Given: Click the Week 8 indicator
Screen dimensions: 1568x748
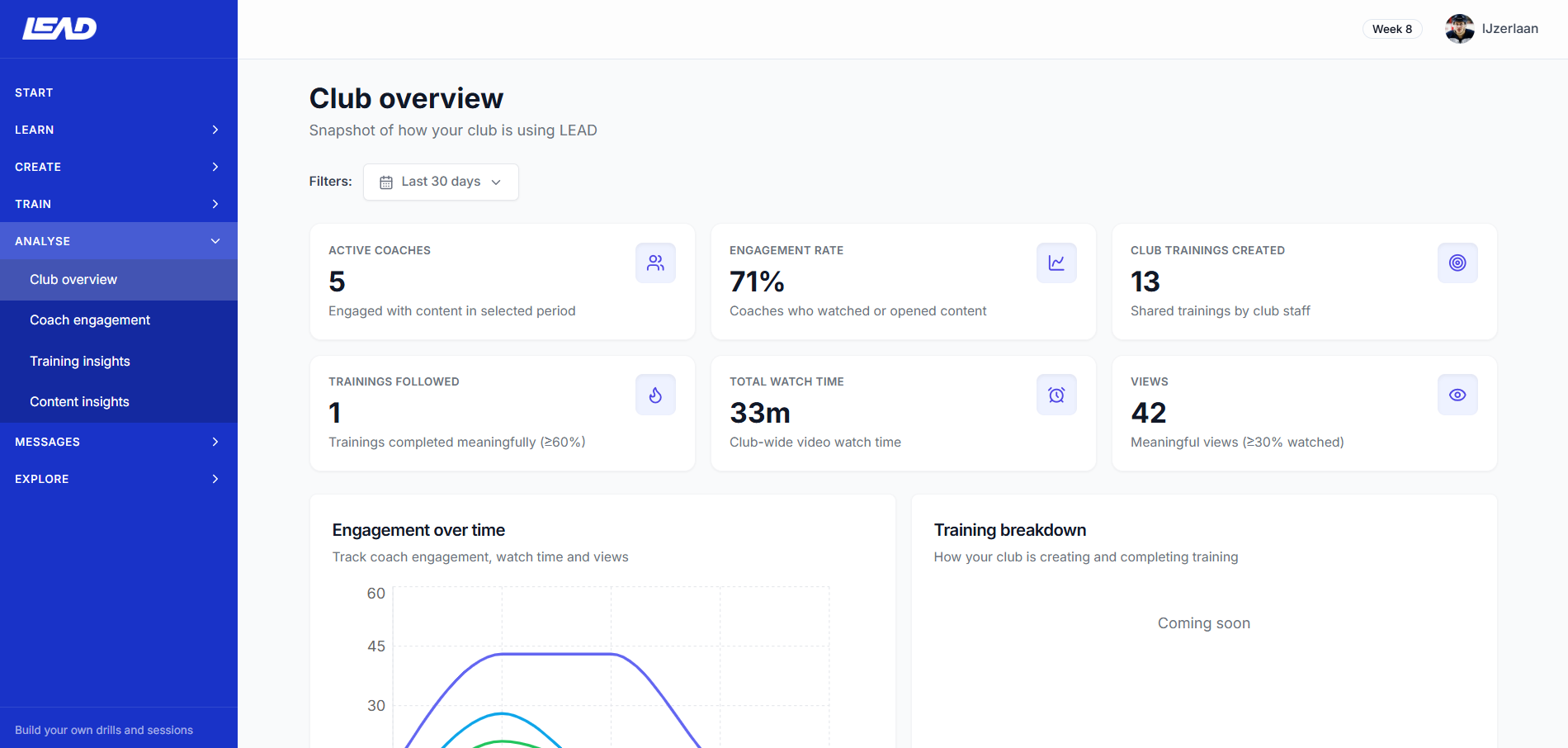Looking at the screenshot, I should 1392,28.
